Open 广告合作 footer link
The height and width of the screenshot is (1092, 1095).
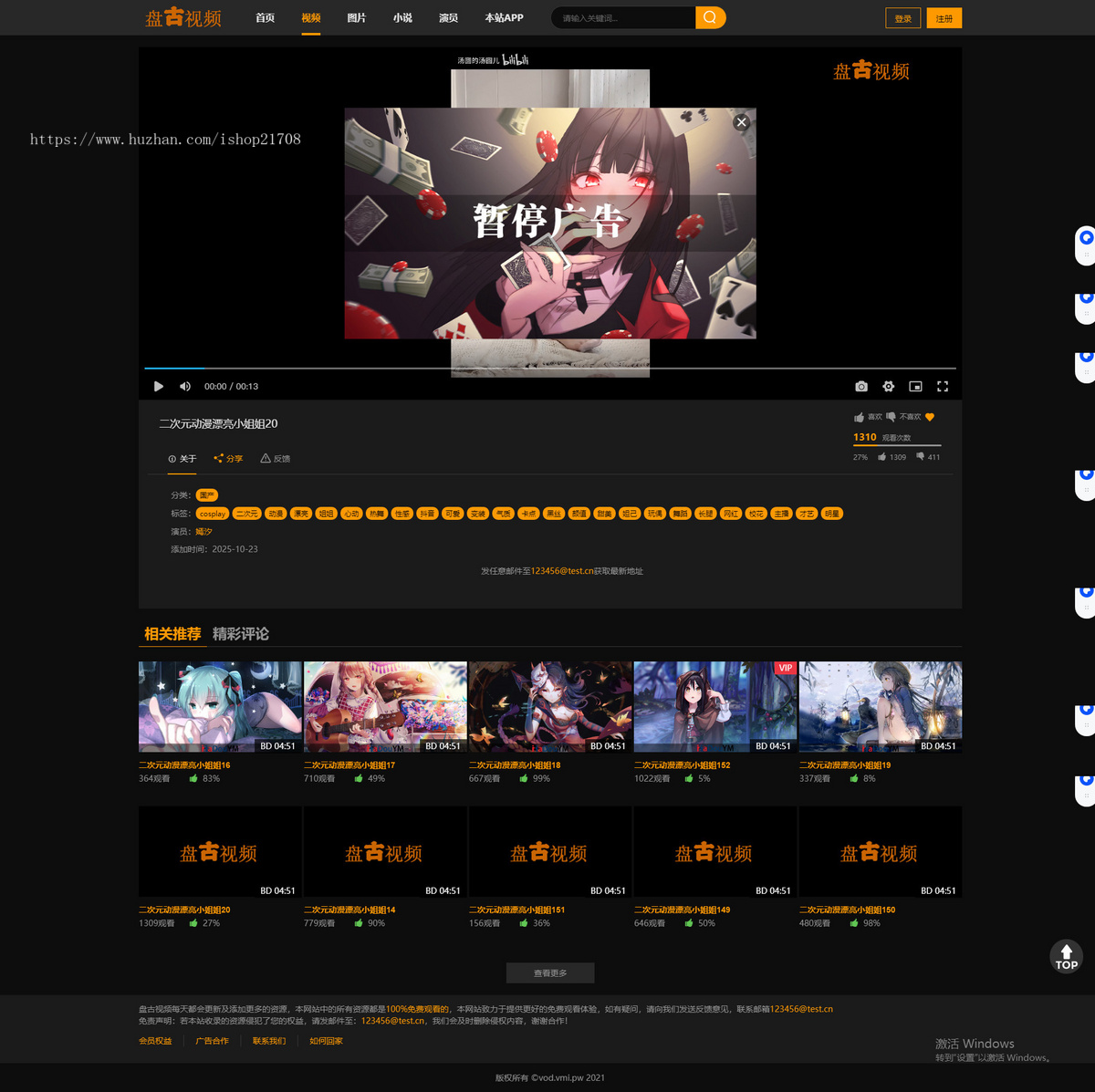(x=212, y=1041)
